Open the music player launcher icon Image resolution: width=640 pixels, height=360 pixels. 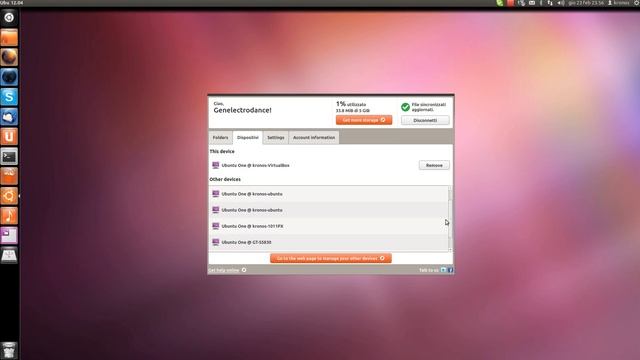point(9,216)
